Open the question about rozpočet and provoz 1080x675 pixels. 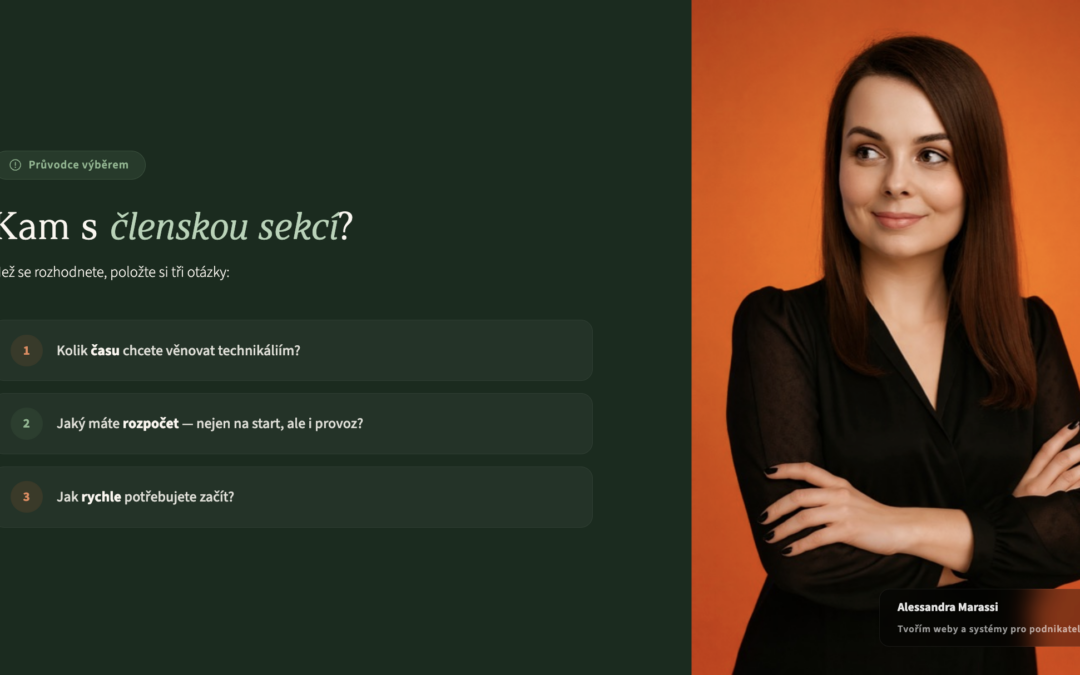[x=295, y=424]
